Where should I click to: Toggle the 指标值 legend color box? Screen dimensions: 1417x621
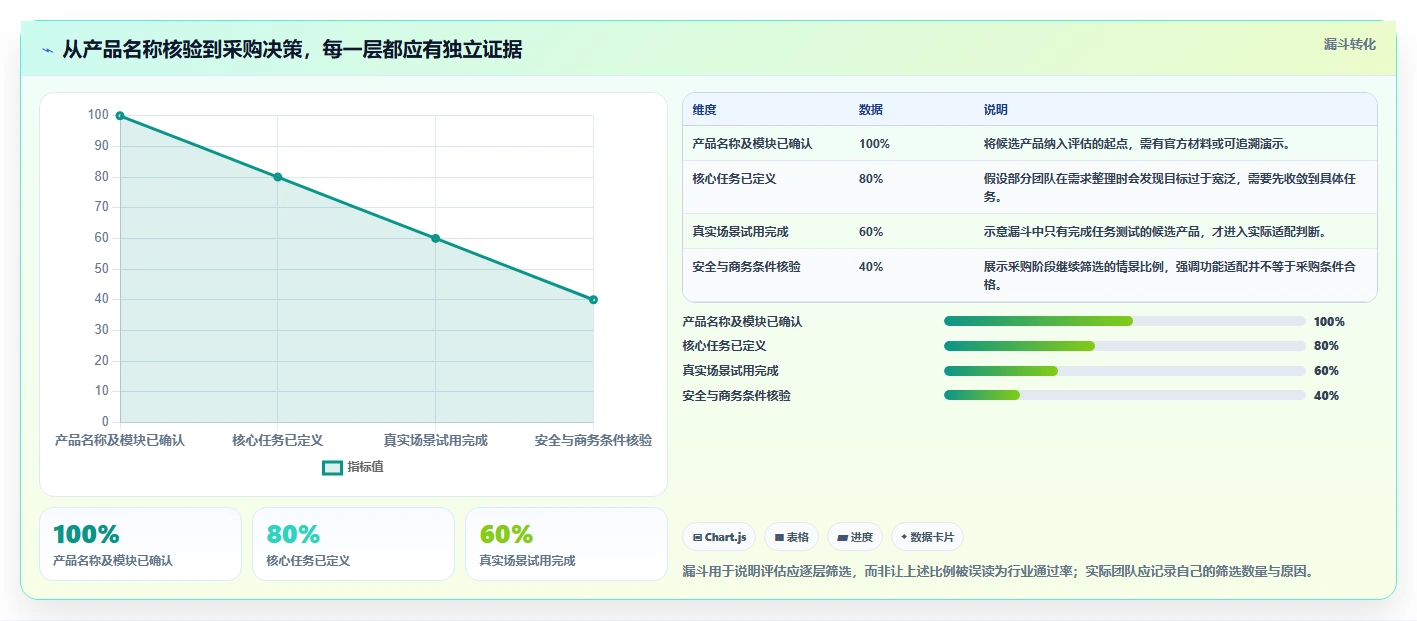click(332, 467)
